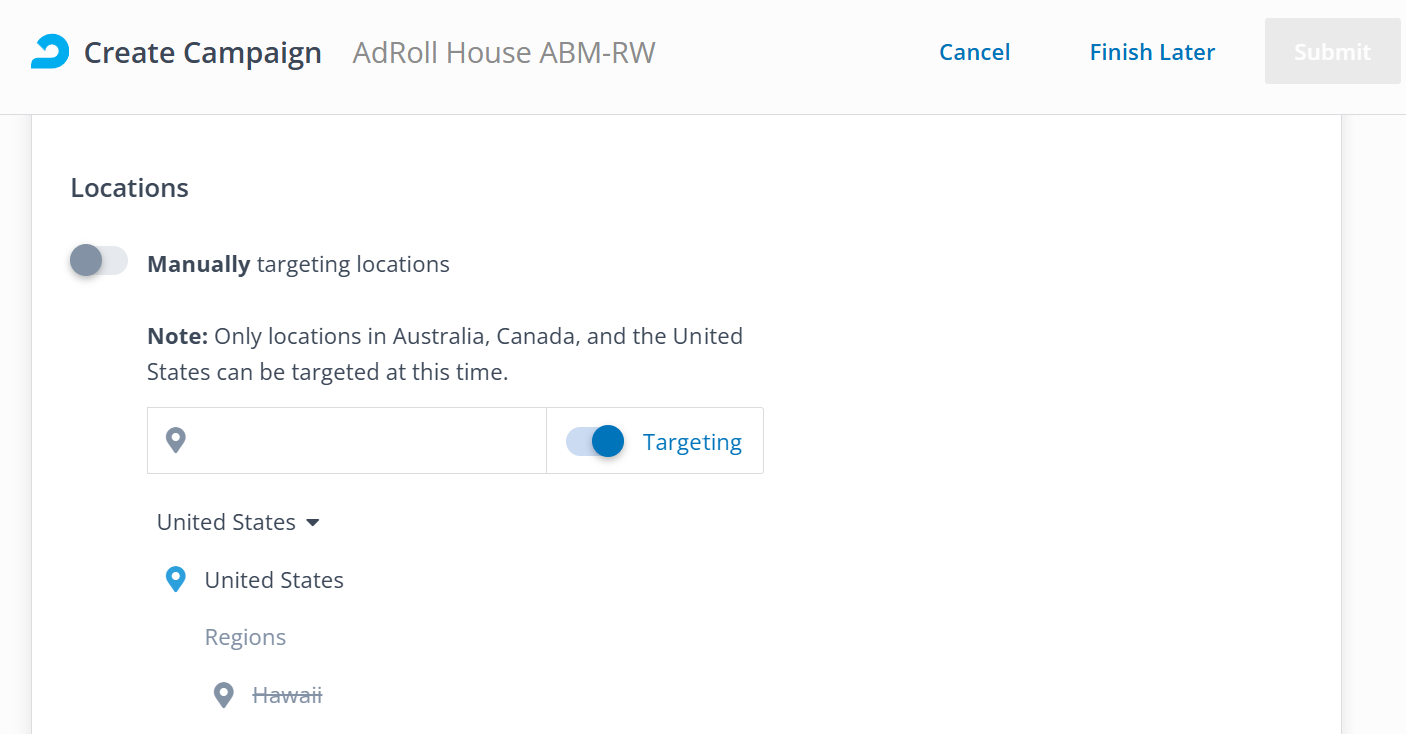Cancel the campaign creation
The image size is (1406, 734).
(974, 52)
